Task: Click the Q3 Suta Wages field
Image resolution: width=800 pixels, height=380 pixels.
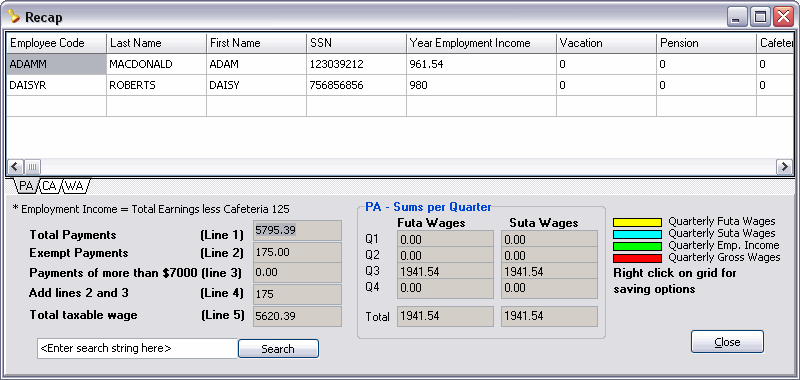Action: point(549,271)
